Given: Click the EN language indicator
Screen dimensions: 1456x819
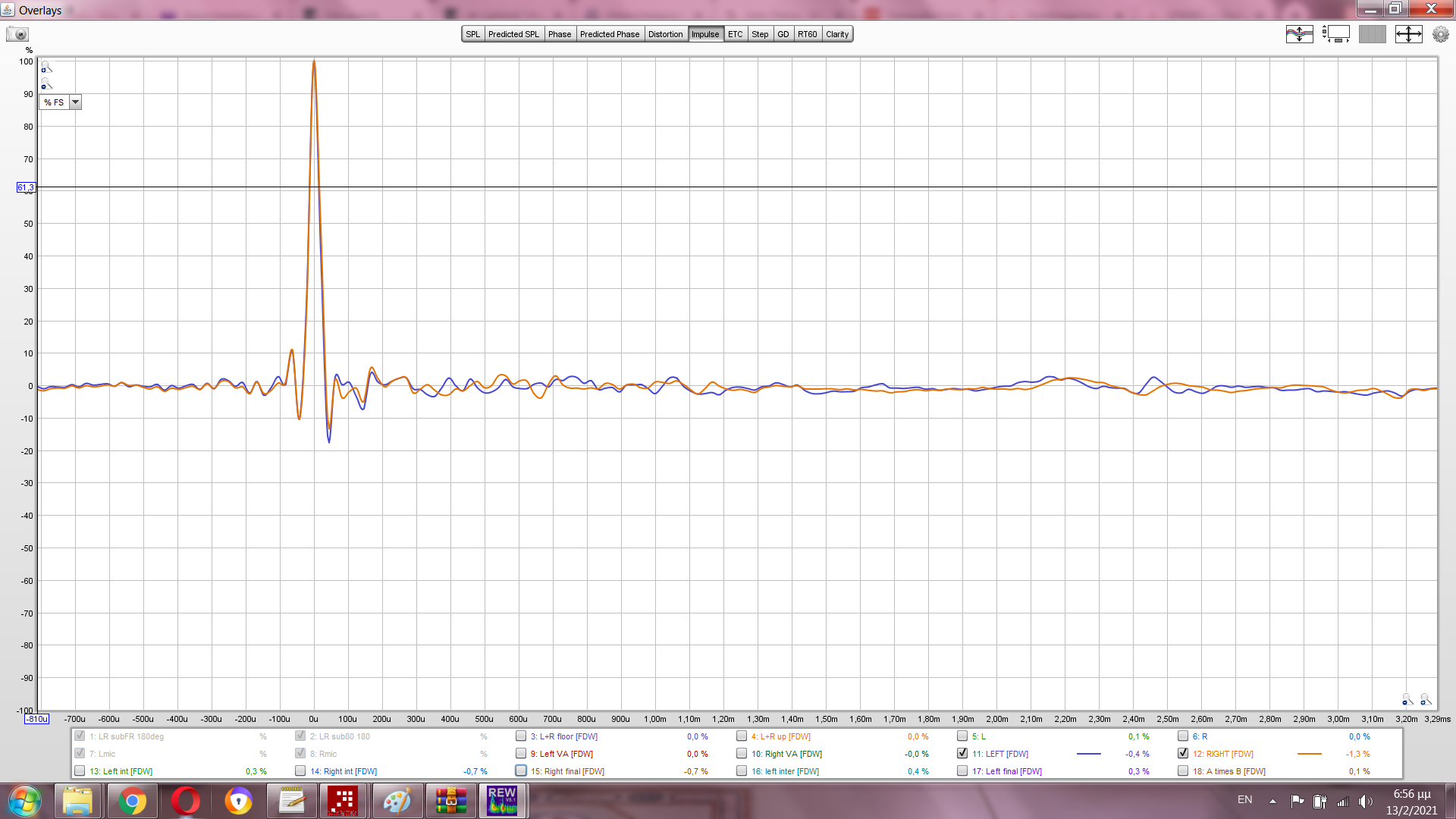Looking at the screenshot, I should coord(1245,800).
